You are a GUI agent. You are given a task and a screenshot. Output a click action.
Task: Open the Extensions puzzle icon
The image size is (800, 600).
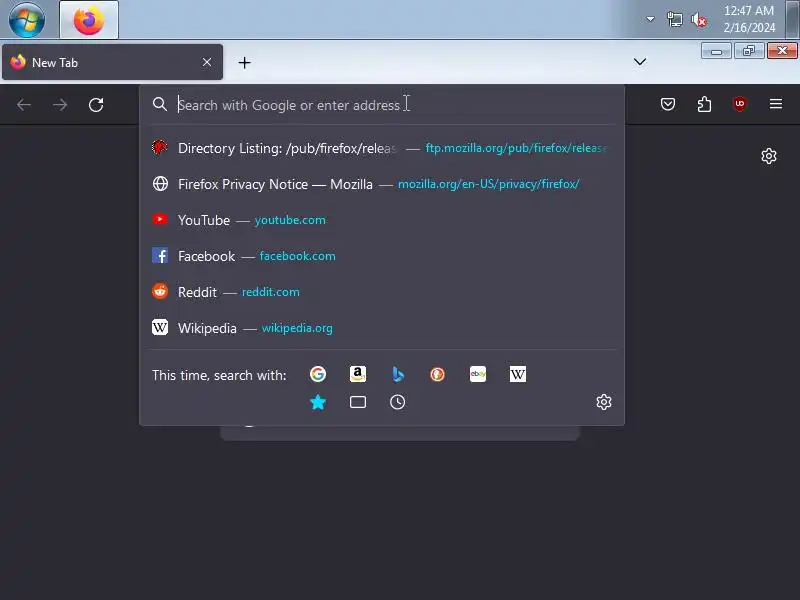coord(704,105)
